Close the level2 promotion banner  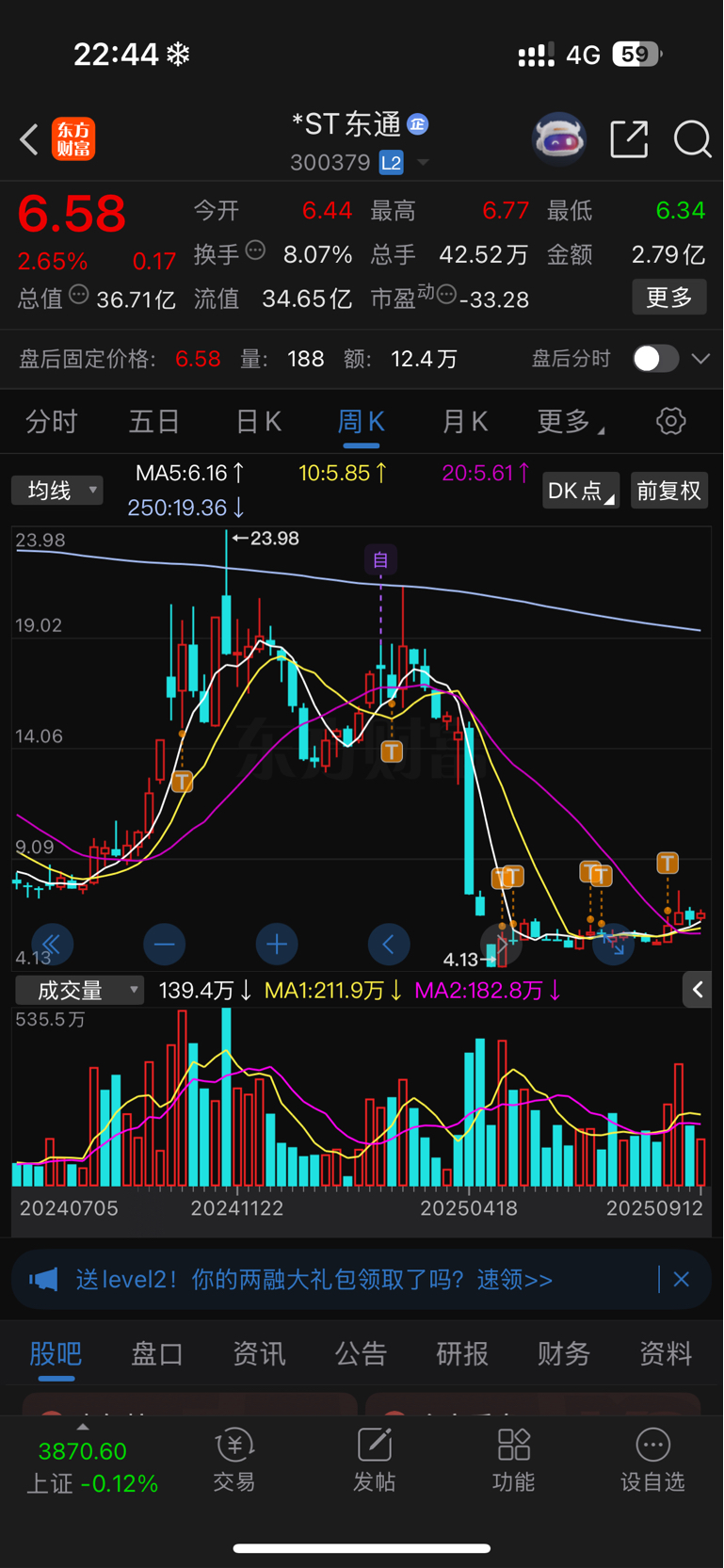point(682,1279)
